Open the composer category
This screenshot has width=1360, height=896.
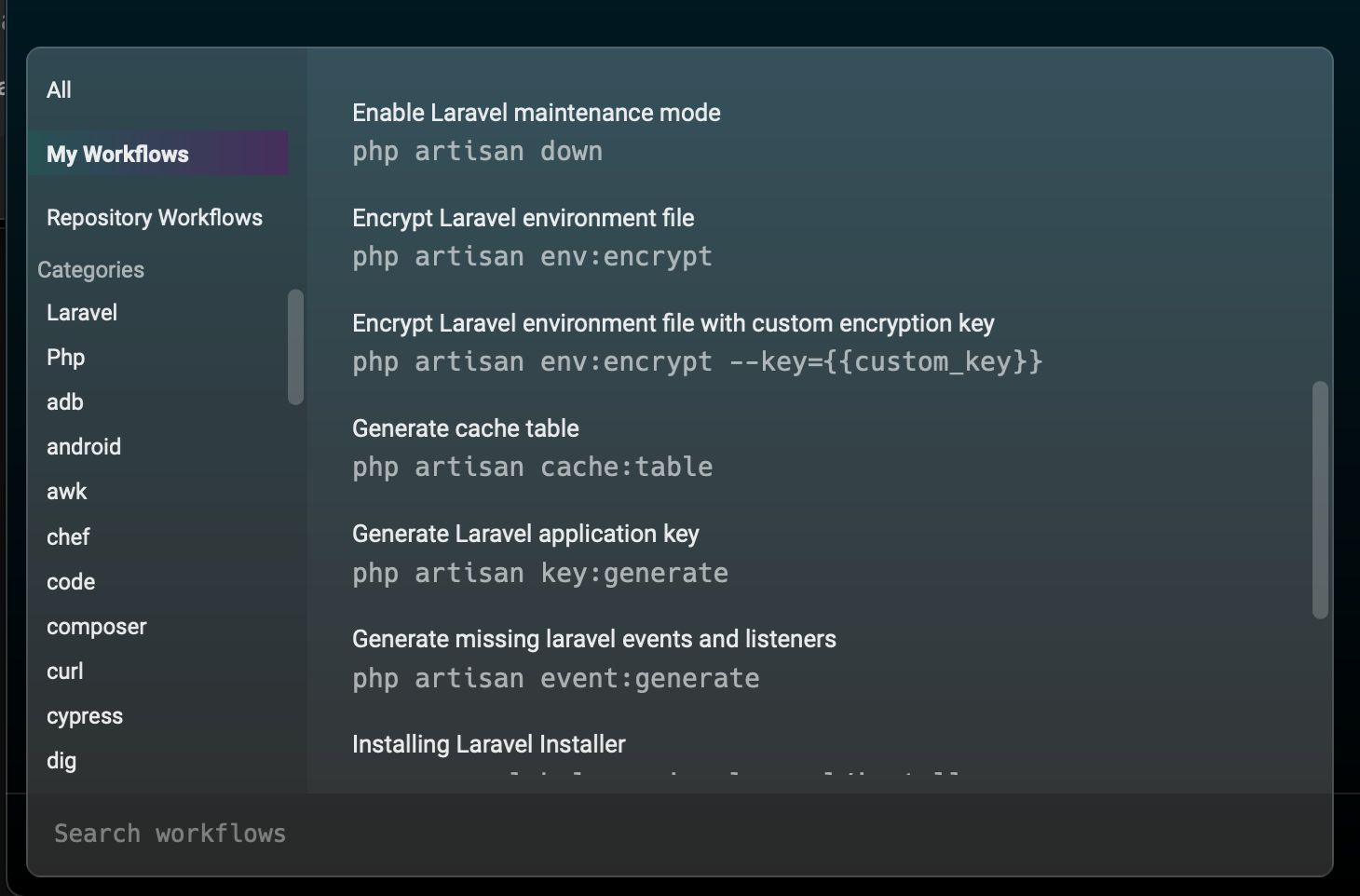coord(97,627)
